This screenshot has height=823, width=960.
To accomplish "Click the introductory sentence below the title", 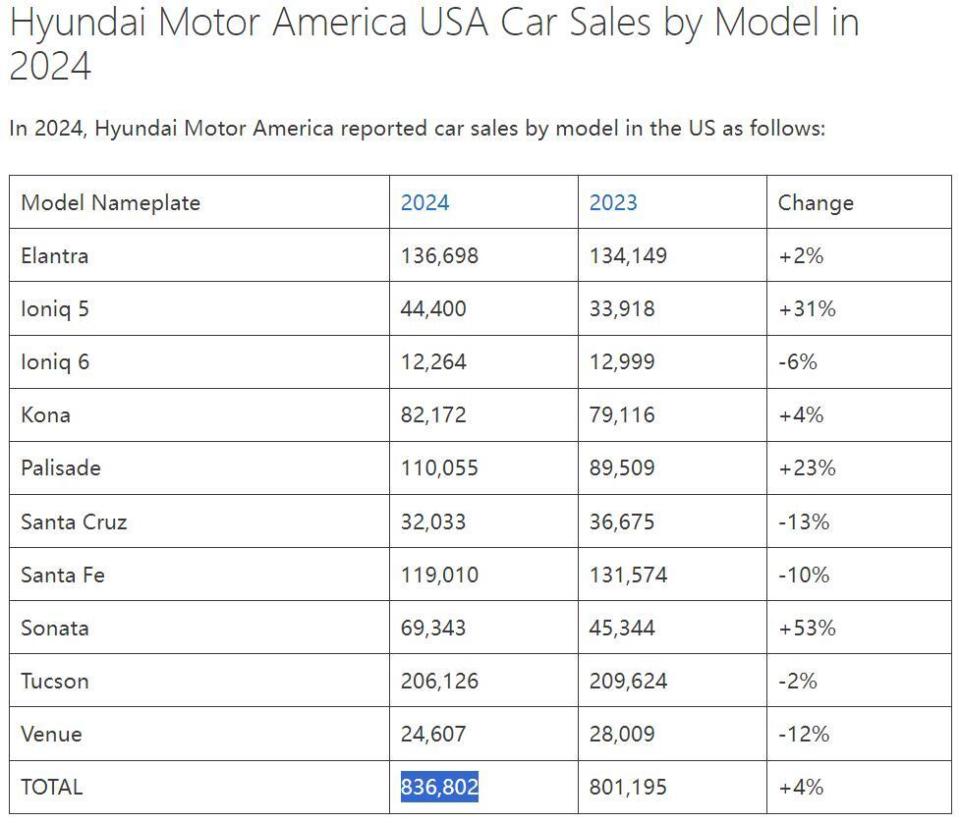I will pos(416,128).
